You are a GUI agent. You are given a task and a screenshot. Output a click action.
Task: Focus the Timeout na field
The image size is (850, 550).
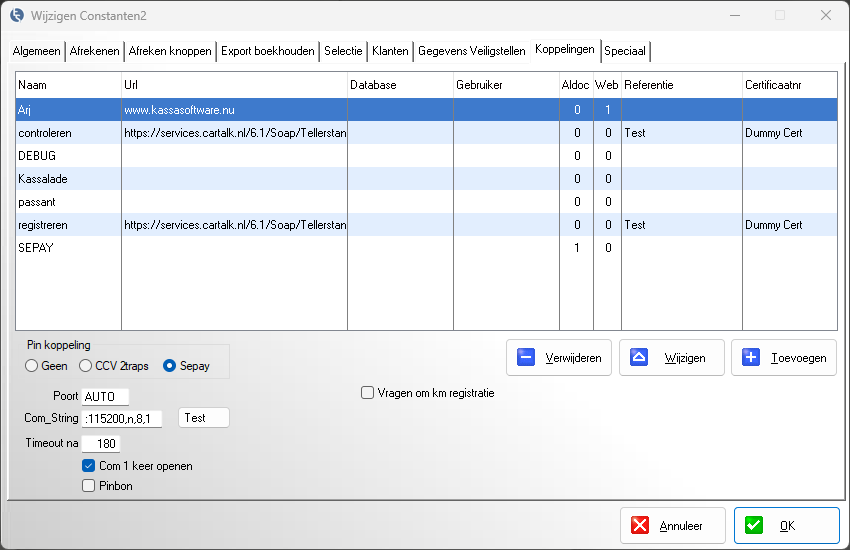point(100,444)
